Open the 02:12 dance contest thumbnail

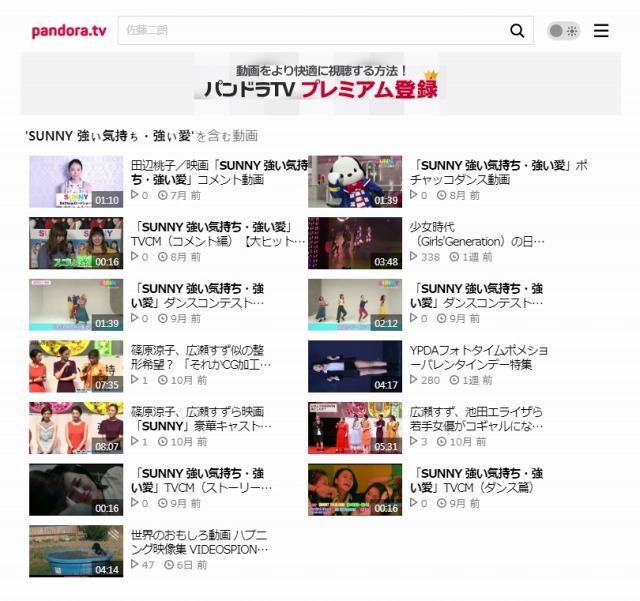point(355,305)
